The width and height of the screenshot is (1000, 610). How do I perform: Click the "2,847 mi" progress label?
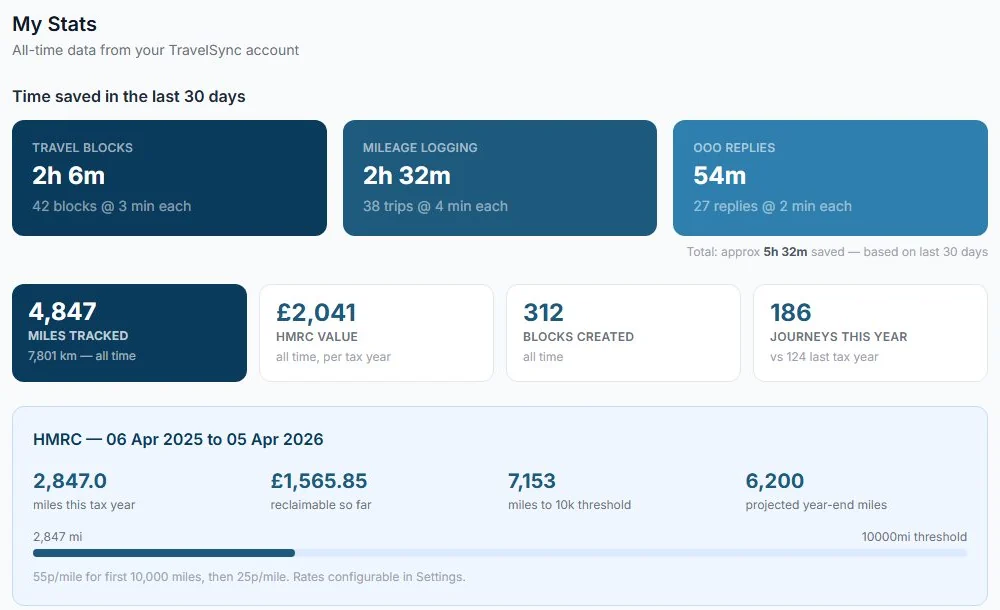tap(57, 537)
